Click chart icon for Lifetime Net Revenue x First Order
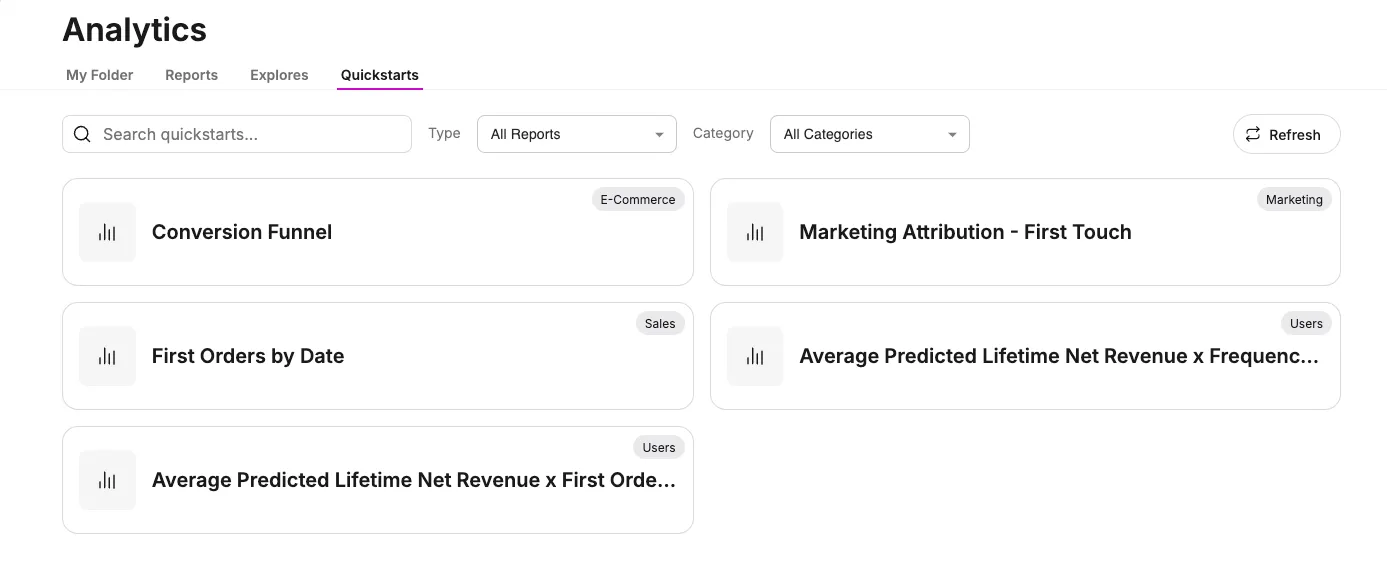Image resolution: width=1387 pixels, height=586 pixels. pyautogui.click(x=107, y=480)
